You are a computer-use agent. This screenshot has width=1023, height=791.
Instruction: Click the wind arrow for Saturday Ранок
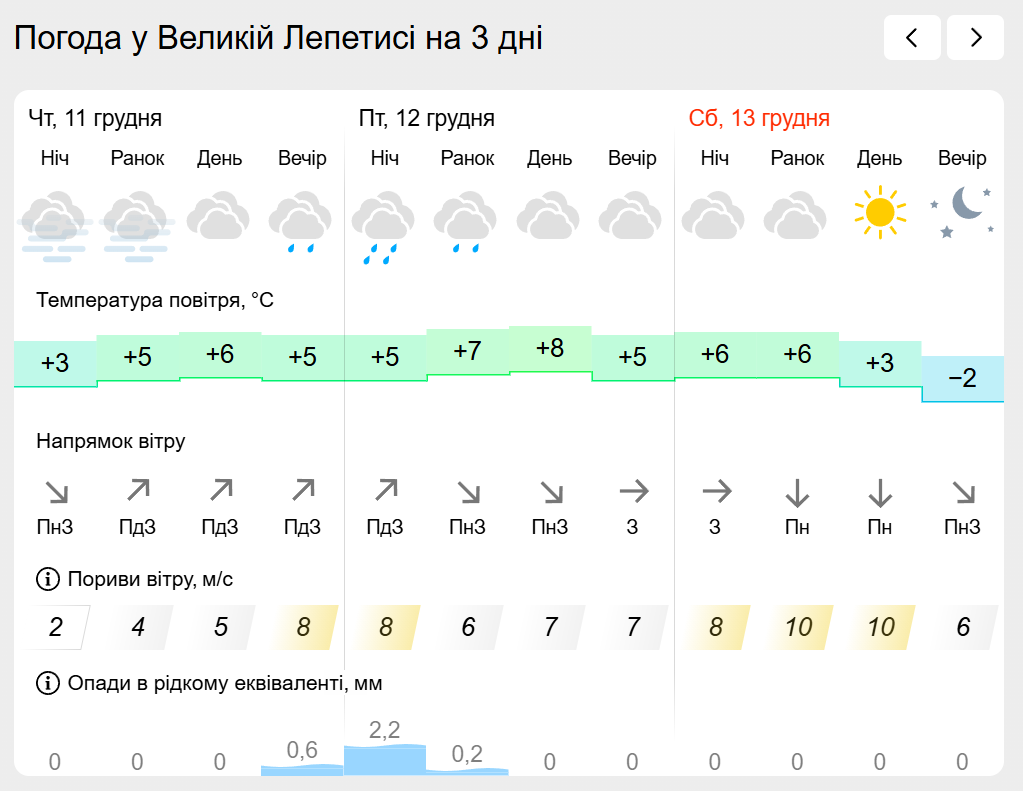pos(797,492)
